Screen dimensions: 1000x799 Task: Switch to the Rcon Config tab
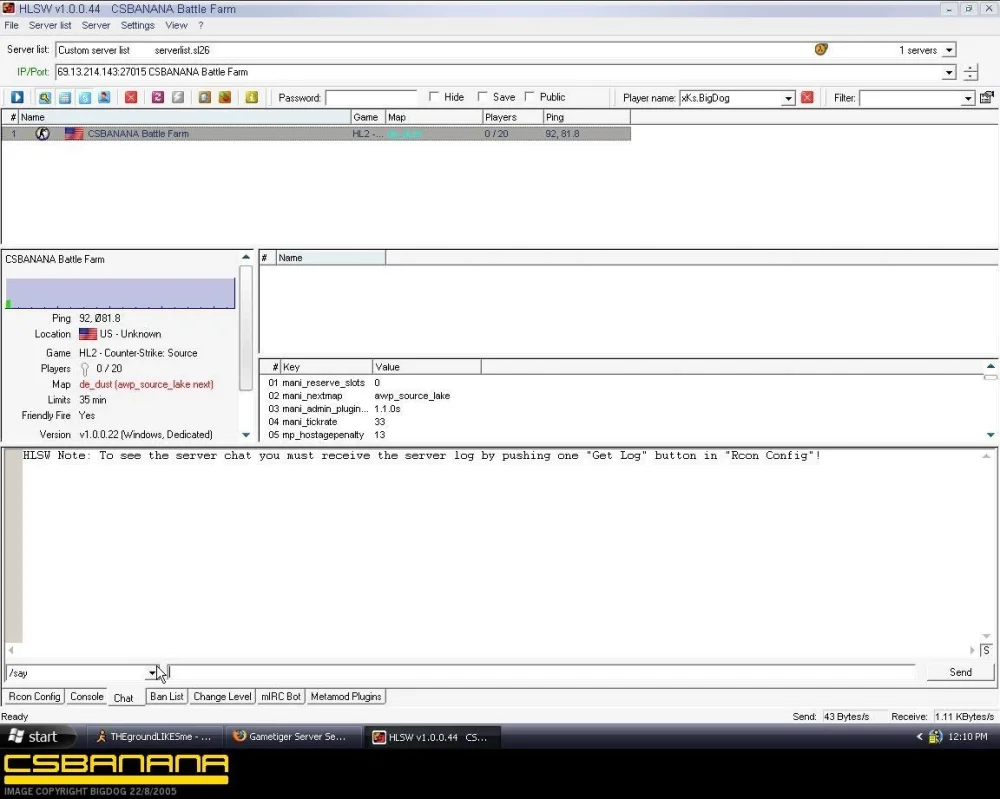click(34, 696)
